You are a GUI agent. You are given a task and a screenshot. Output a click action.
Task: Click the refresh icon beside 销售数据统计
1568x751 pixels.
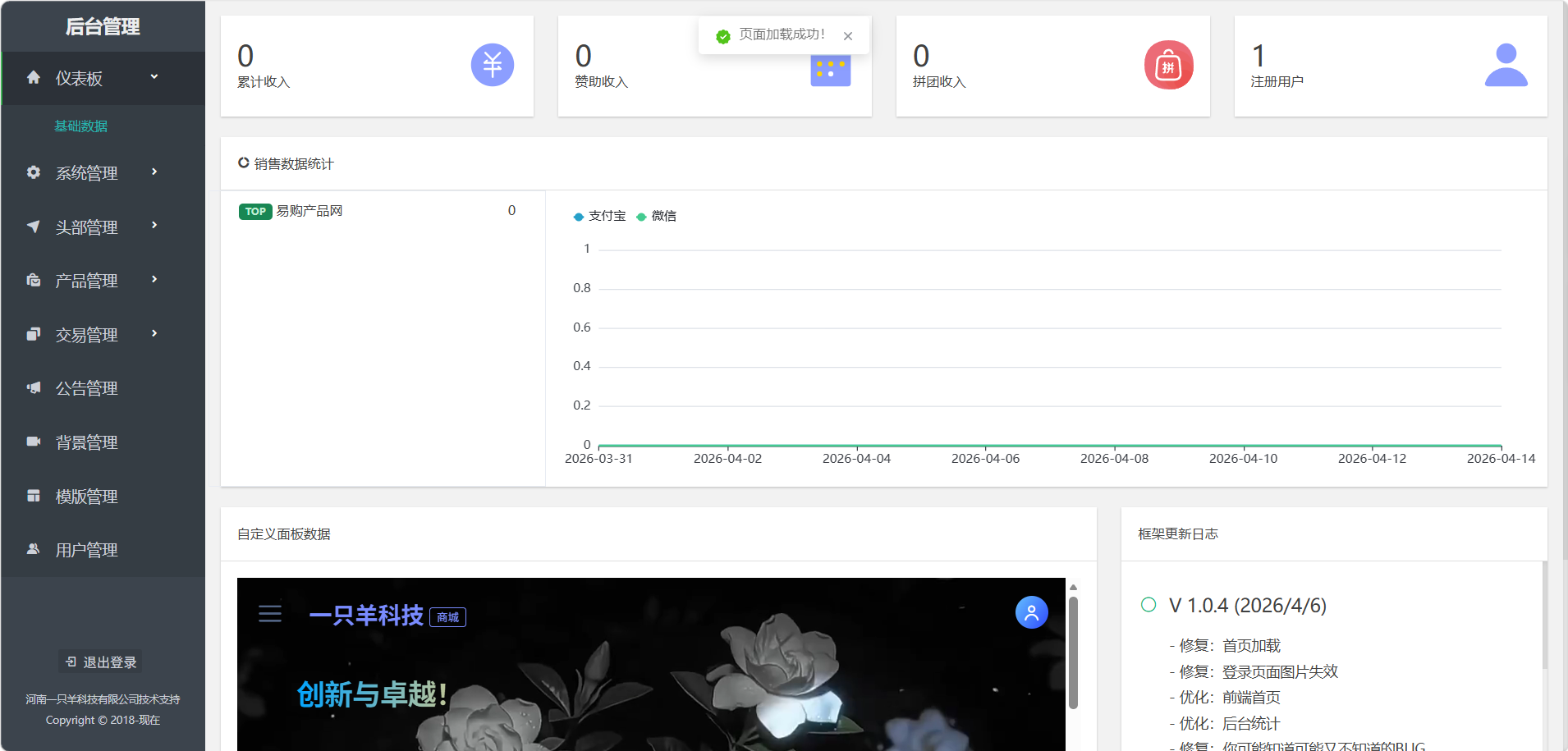pyautogui.click(x=243, y=163)
